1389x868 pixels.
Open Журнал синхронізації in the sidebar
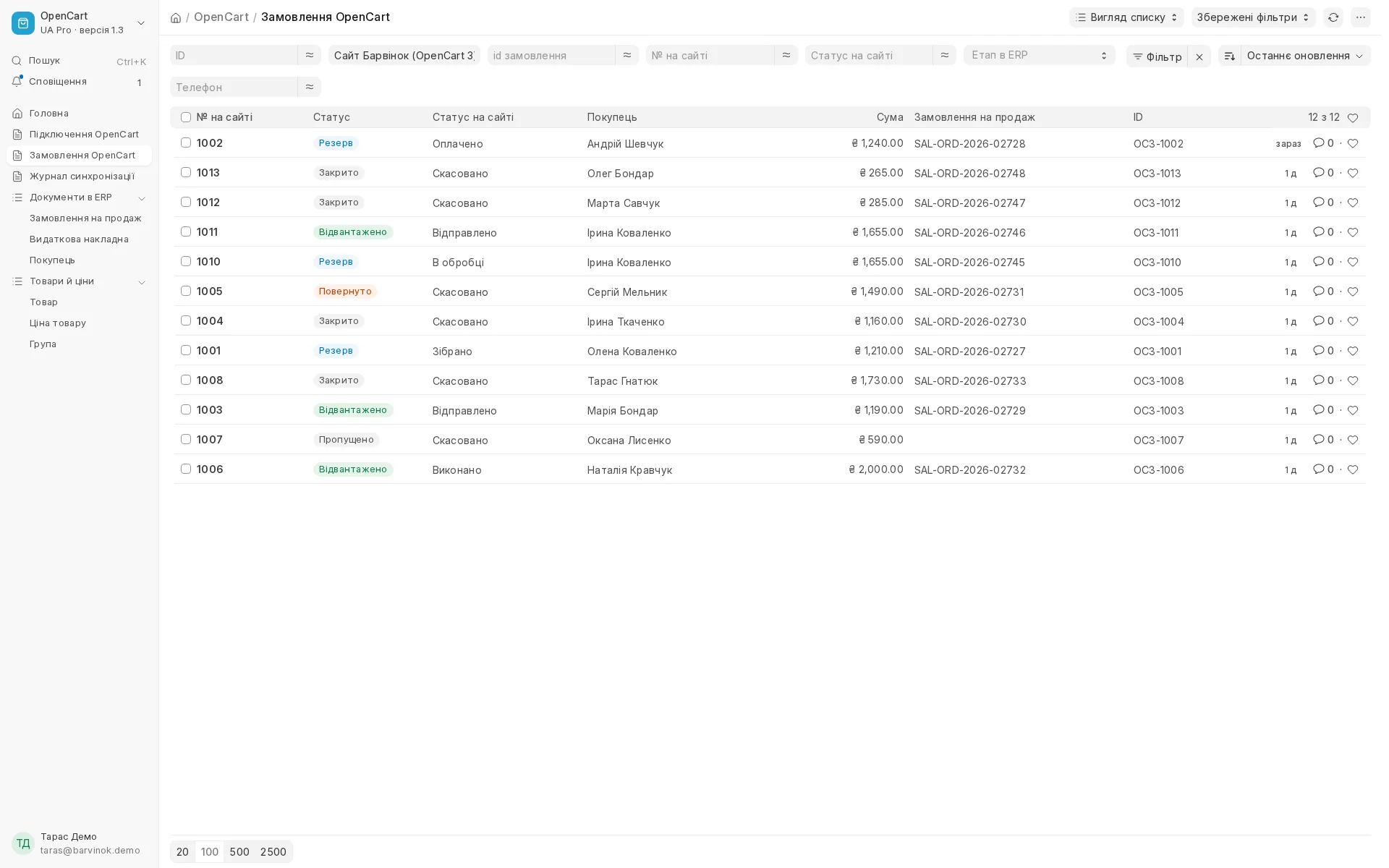pyautogui.click(x=78, y=176)
